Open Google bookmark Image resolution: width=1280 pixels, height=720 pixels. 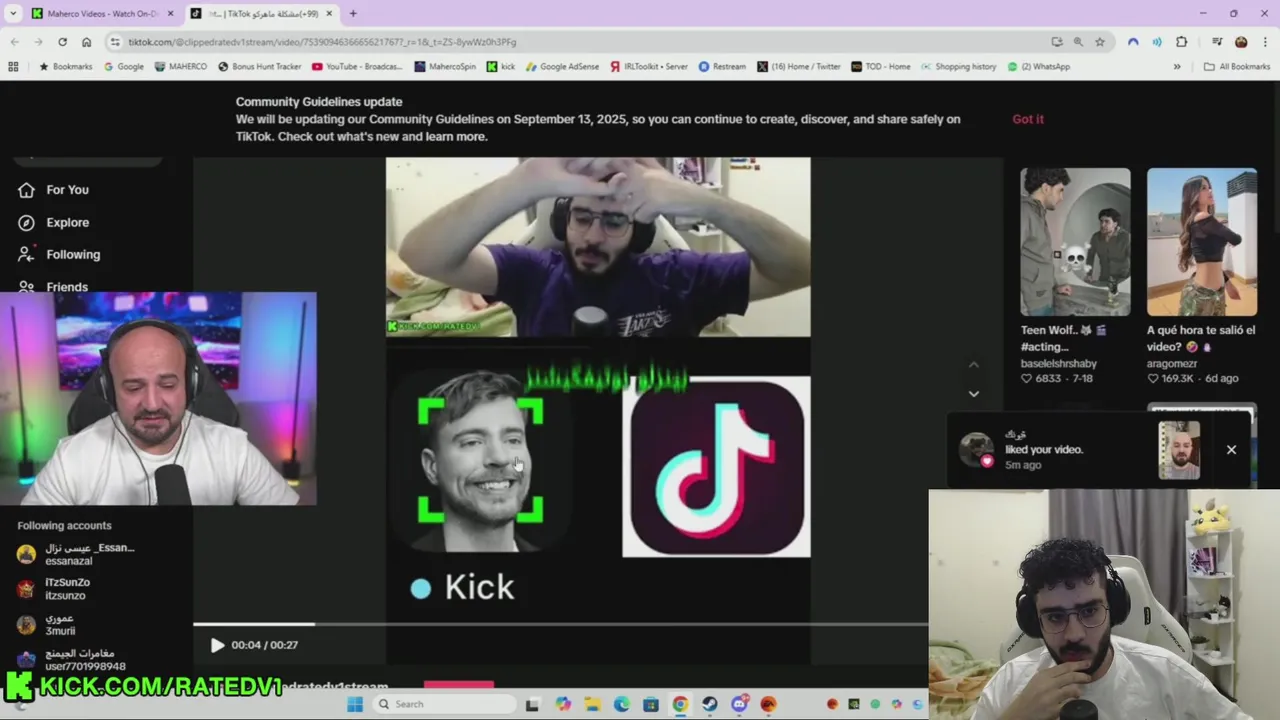pos(124,67)
